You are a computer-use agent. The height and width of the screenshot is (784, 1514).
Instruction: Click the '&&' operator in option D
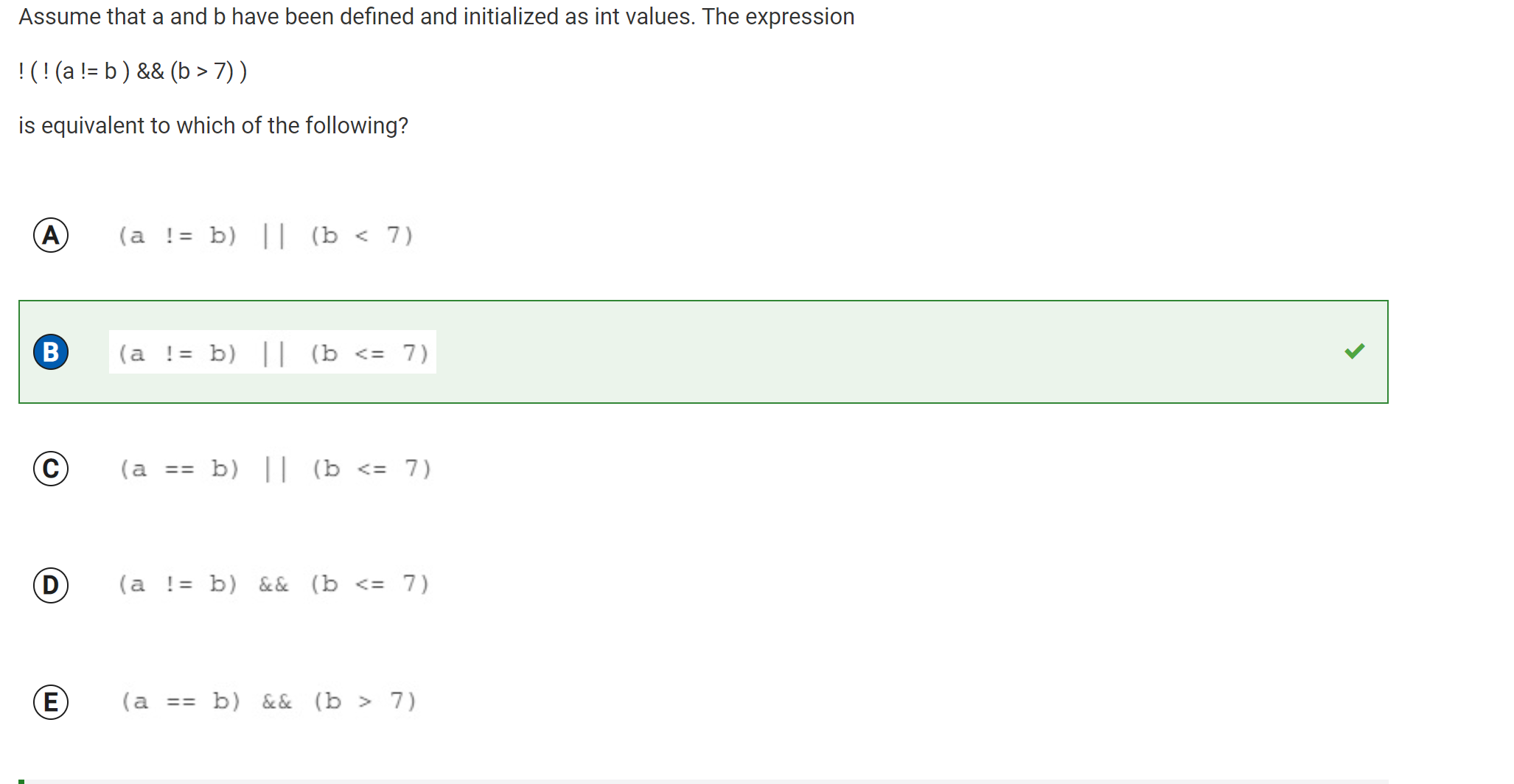(x=273, y=584)
